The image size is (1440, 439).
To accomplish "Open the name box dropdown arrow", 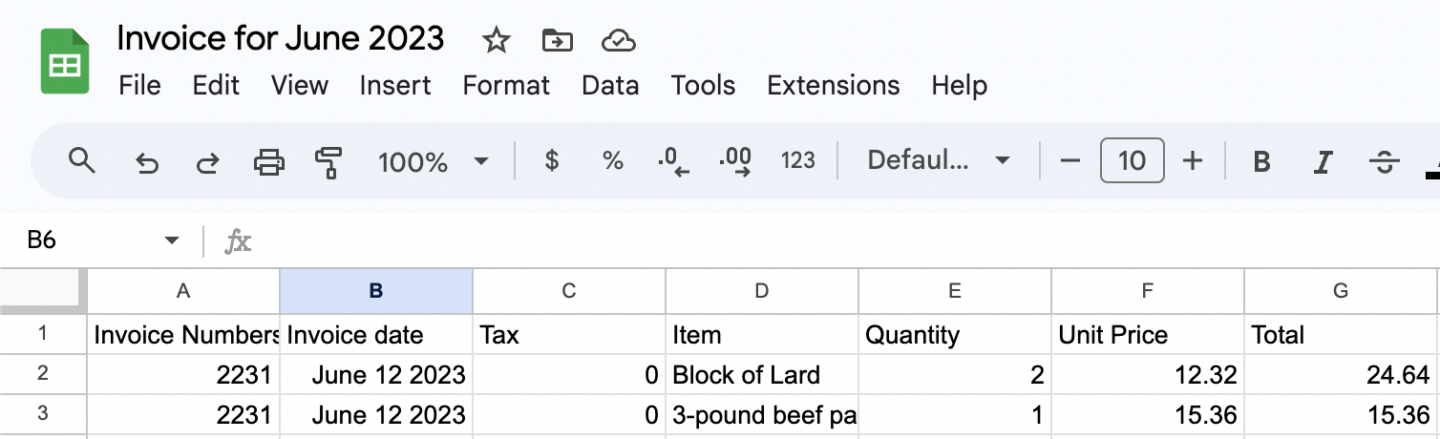I will (x=172, y=241).
